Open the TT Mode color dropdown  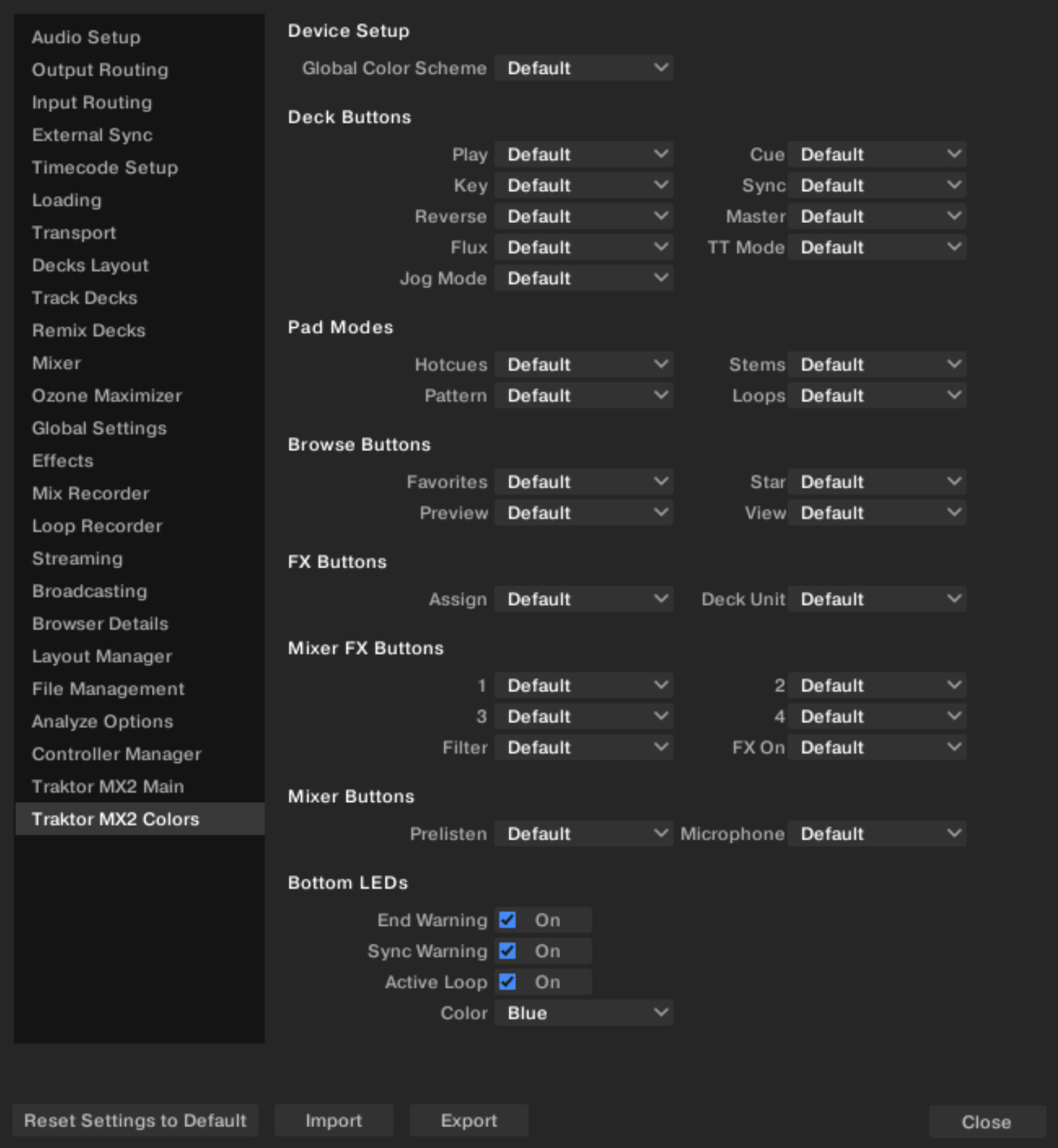click(x=877, y=248)
